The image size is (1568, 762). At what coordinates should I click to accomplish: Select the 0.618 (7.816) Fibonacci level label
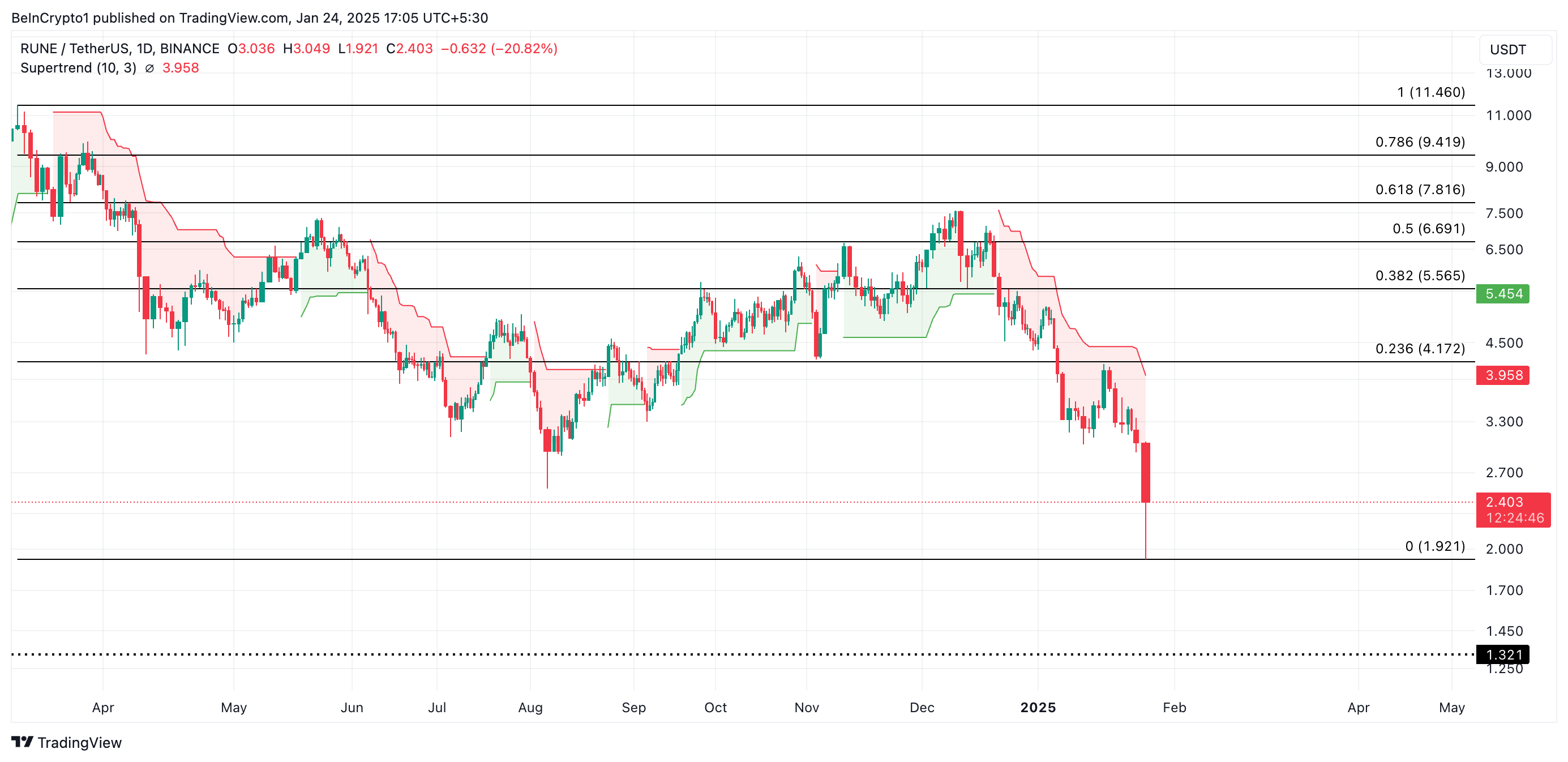[1420, 189]
